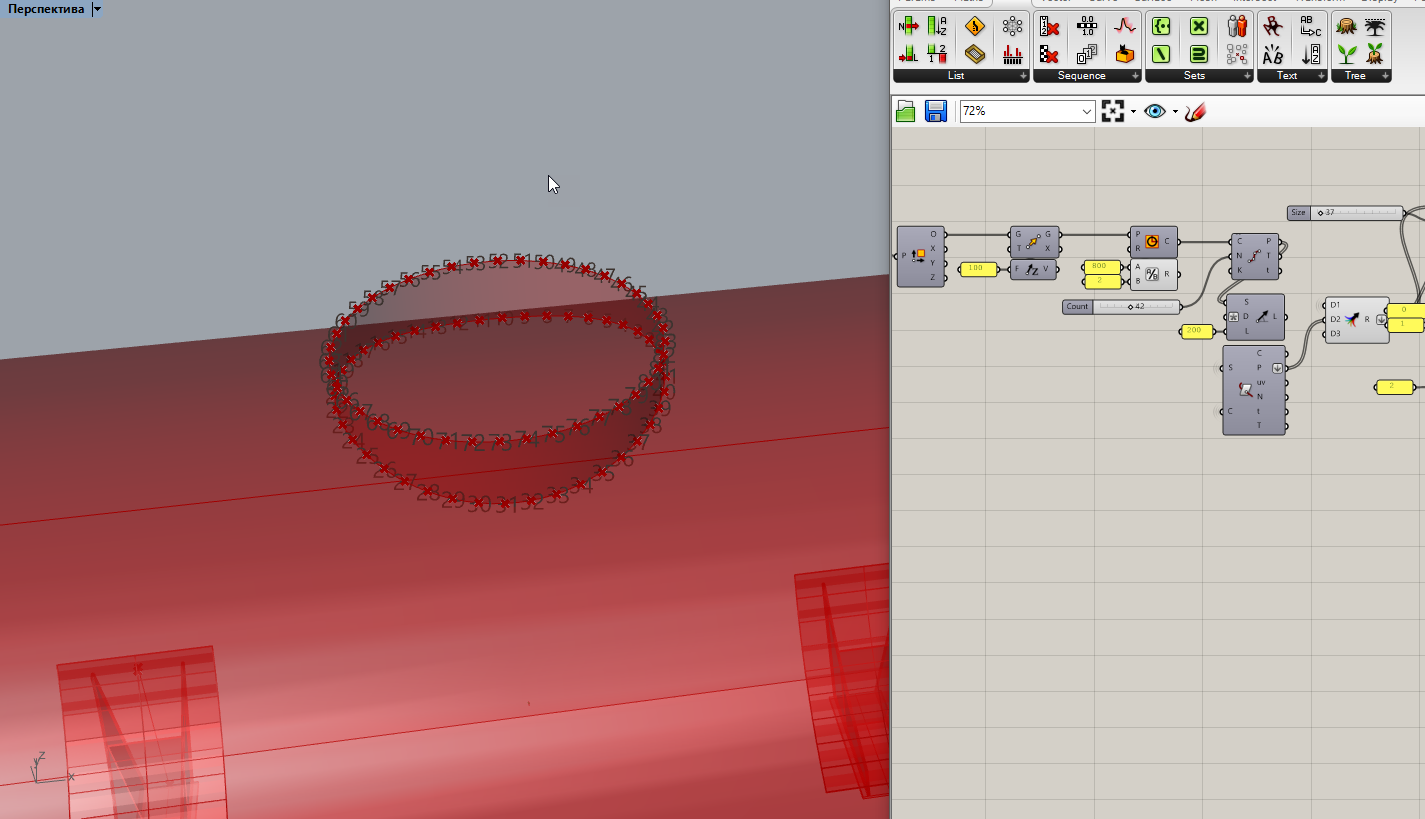Select the Flatten Tree palm icon with dashed line
Viewport: 1425px width, 819px height.
pos(1376,27)
